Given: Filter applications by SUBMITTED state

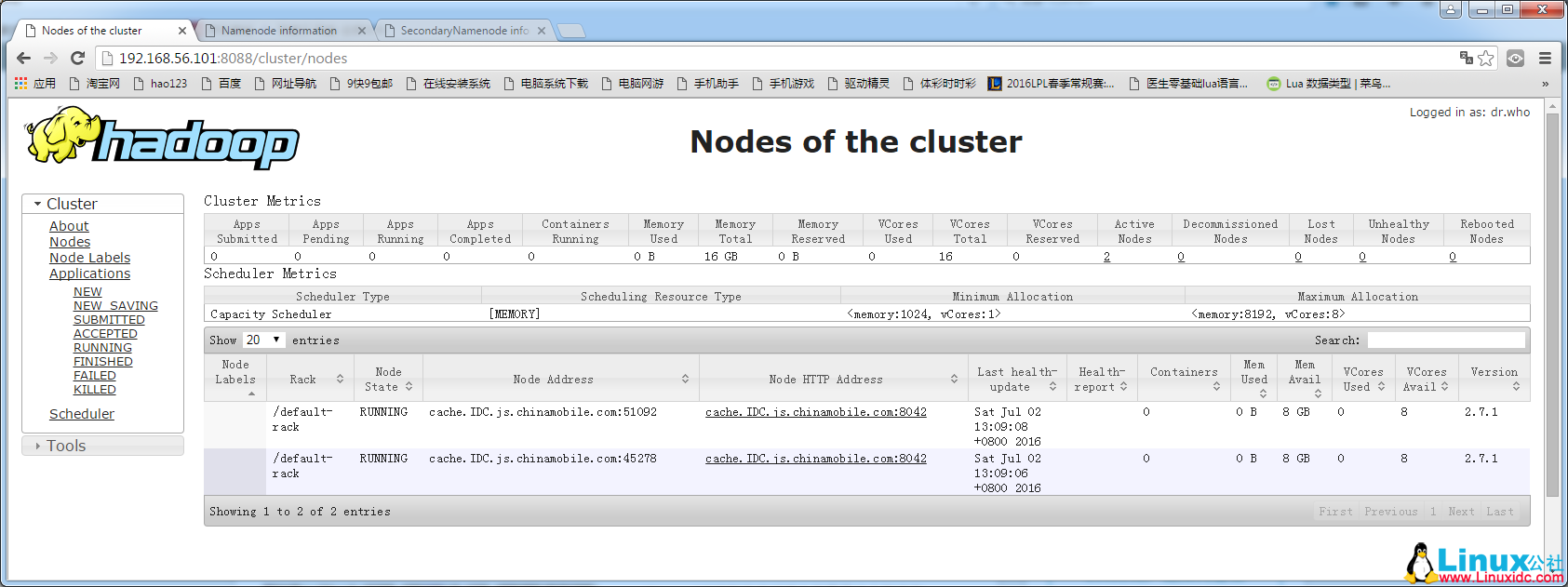Looking at the screenshot, I should coord(109,320).
